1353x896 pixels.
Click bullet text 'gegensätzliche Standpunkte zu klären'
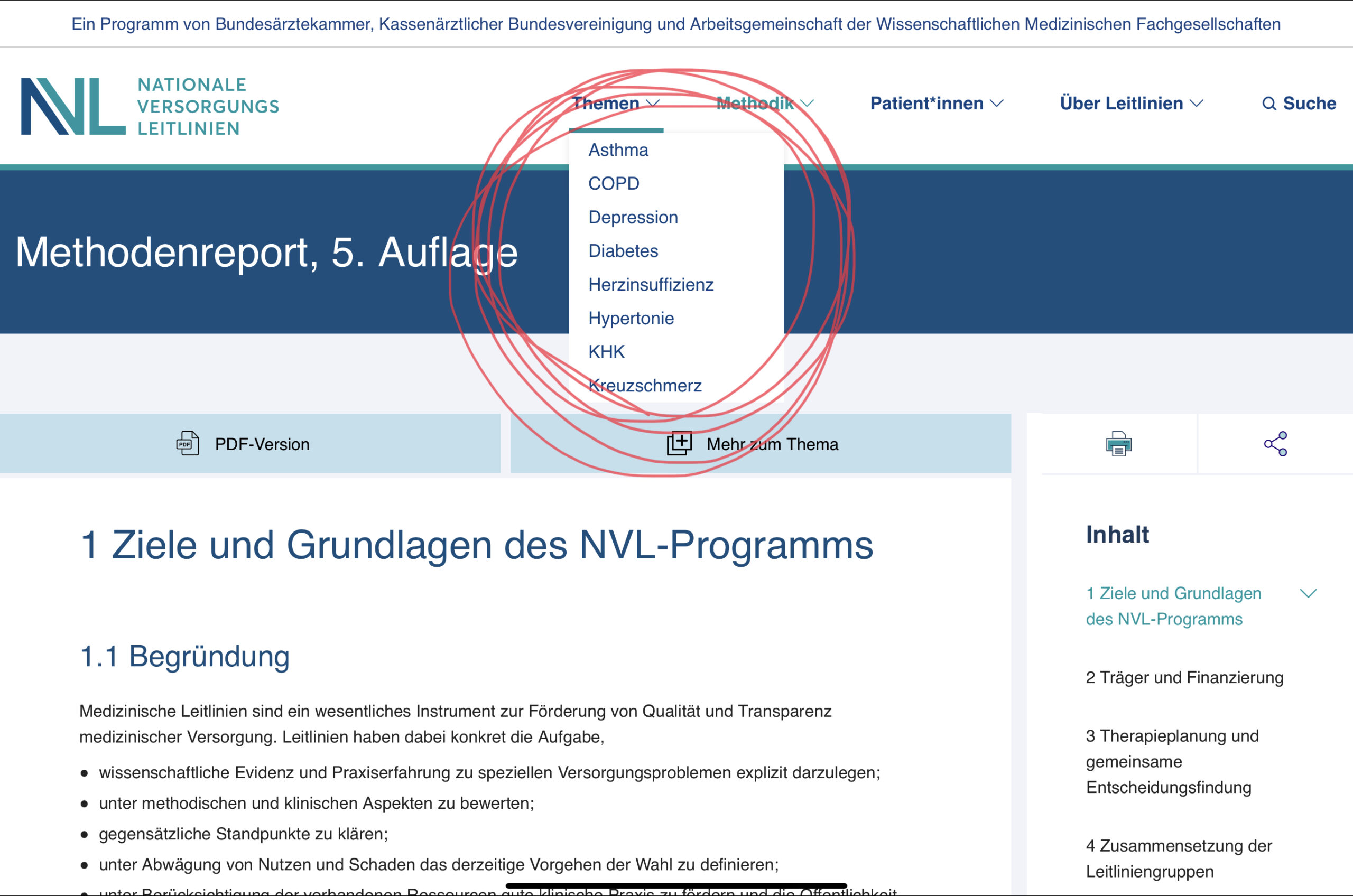point(244,834)
